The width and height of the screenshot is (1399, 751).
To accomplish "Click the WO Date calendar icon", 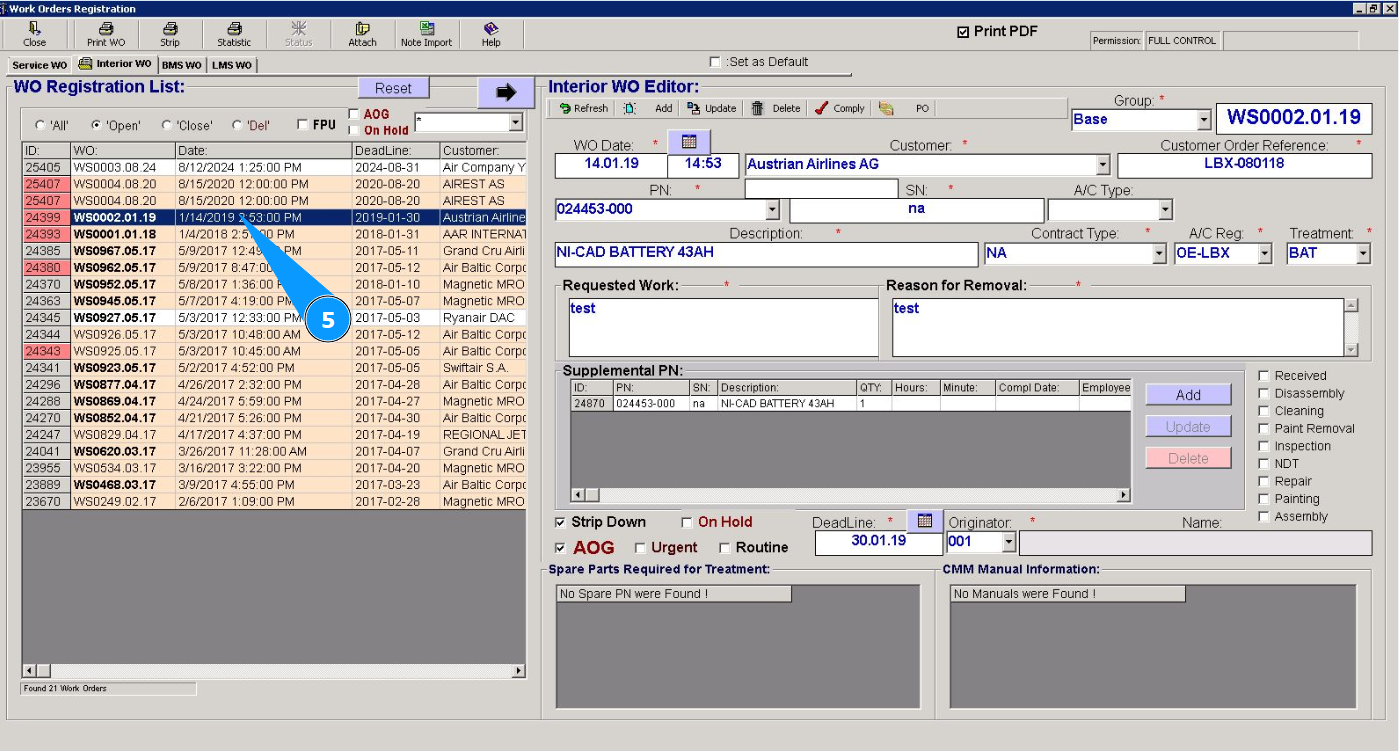I will coord(689,141).
